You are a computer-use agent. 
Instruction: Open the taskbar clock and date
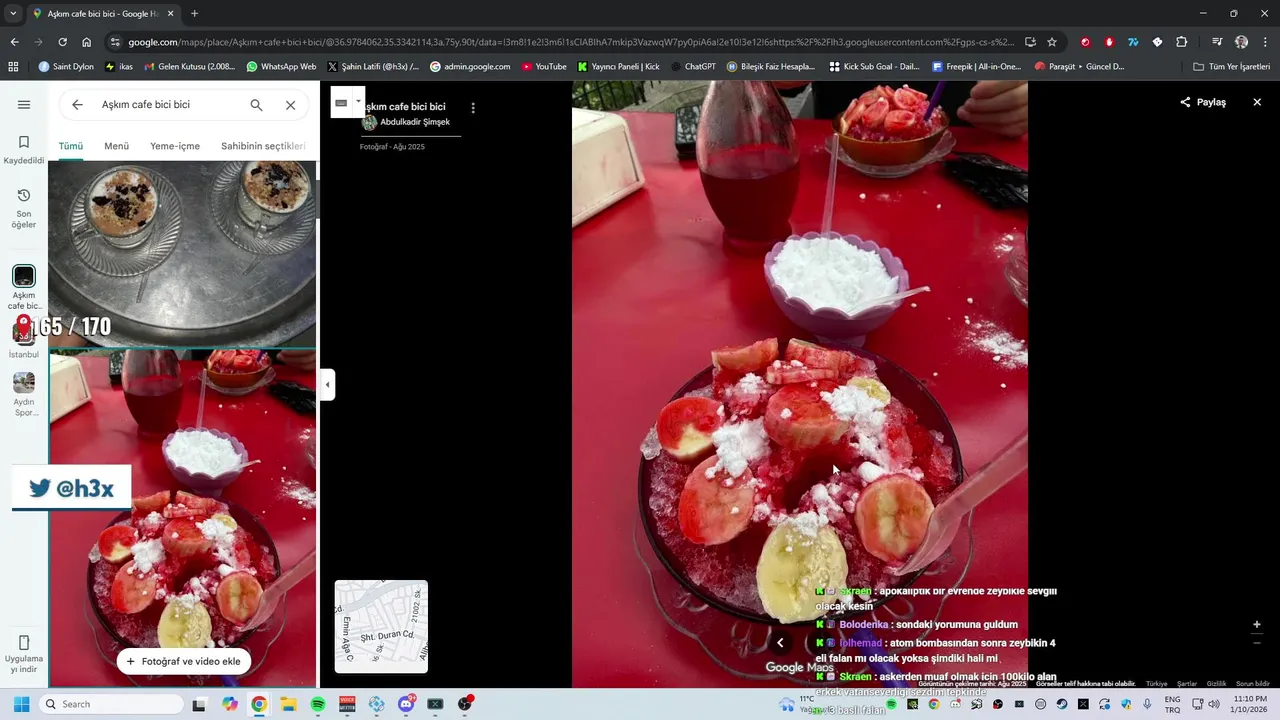coord(1250,704)
